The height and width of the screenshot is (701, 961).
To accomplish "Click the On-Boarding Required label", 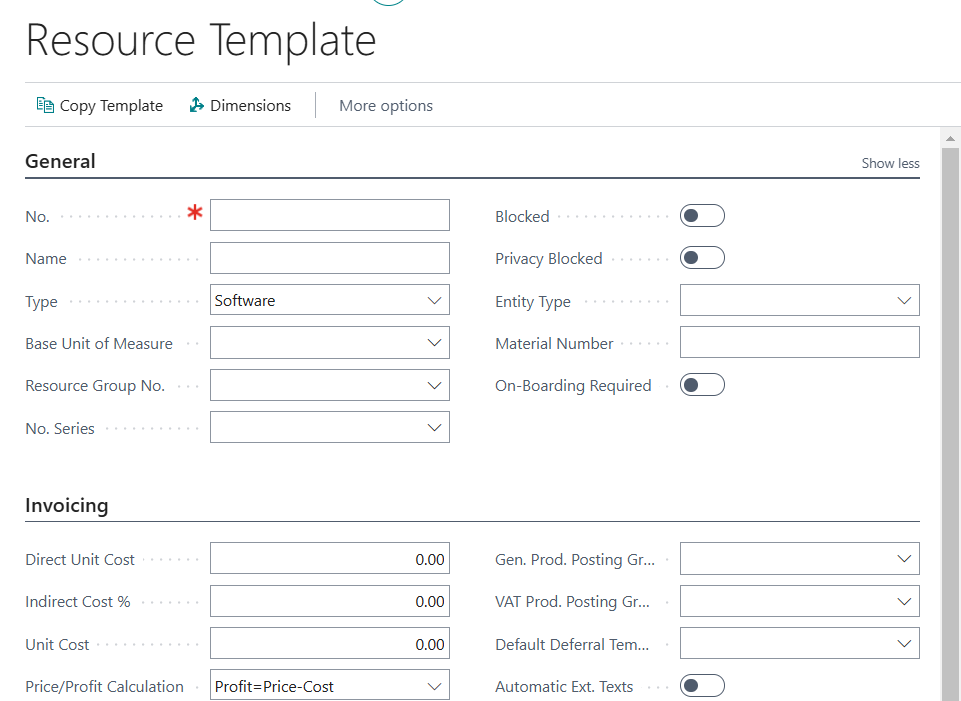I will point(573,385).
